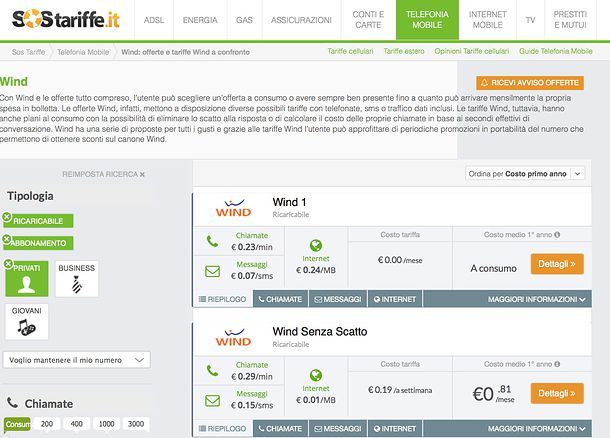Click the SosTariffe.it logo

click(x=66, y=19)
